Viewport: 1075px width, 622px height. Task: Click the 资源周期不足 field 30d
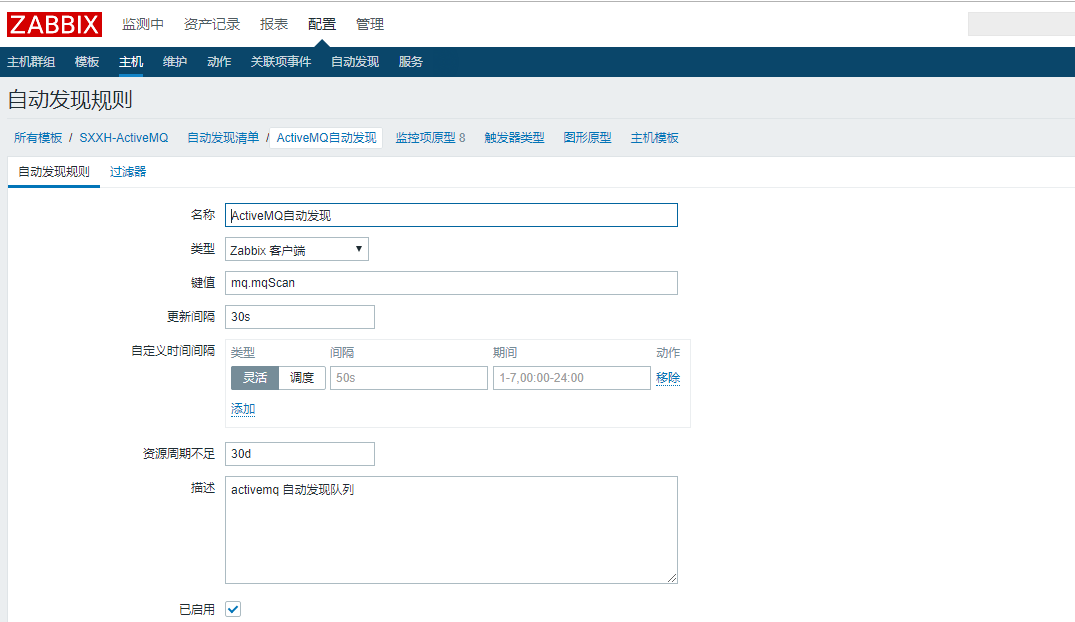(x=300, y=454)
